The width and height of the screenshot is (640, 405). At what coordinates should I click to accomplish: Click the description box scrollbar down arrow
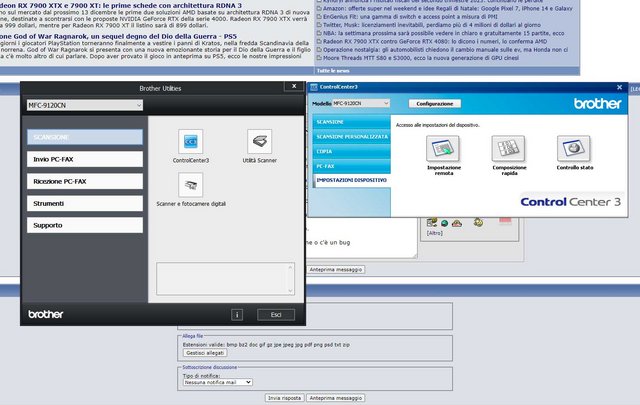tap(291, 291)
